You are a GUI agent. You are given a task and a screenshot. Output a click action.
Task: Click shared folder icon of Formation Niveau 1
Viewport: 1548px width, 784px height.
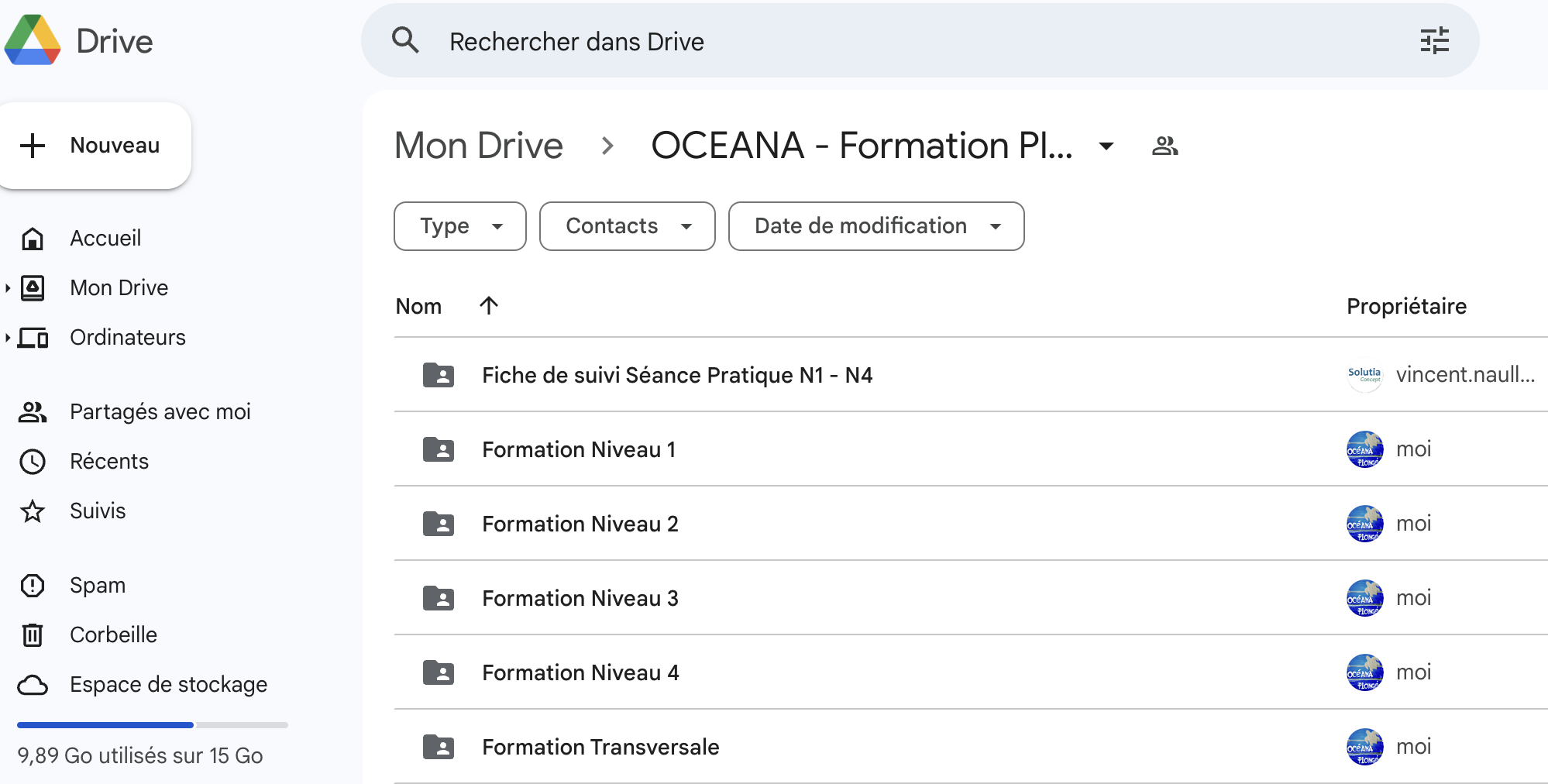439,449
